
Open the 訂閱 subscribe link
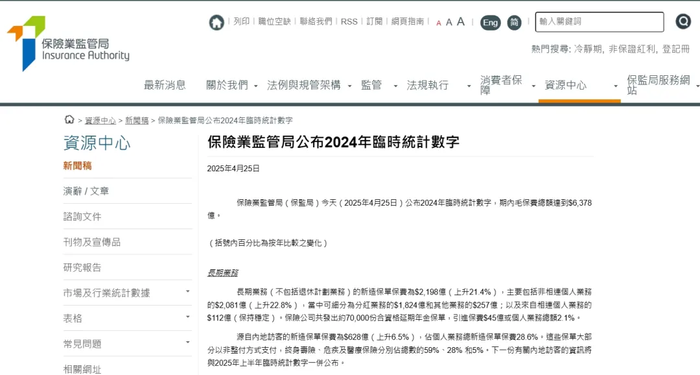(x=375, y=21)
